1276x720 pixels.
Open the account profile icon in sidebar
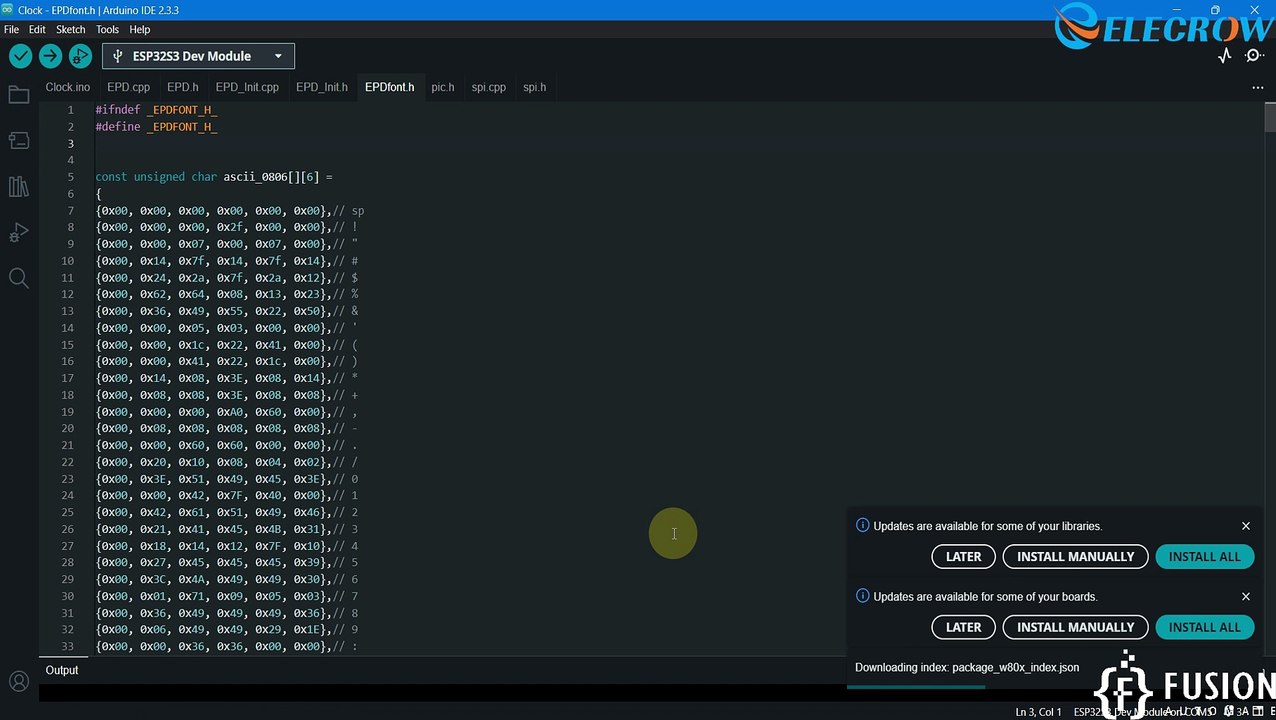point(18,682)
